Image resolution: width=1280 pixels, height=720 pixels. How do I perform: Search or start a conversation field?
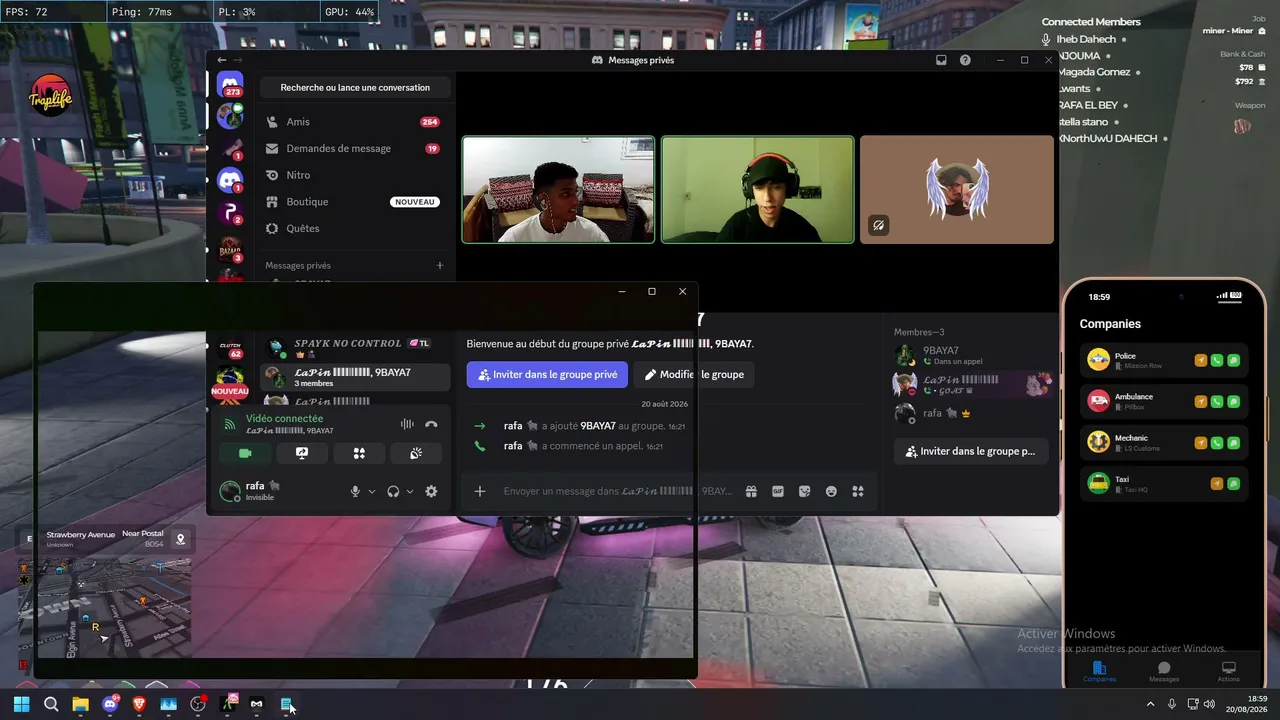pyautogui.click(x=355, y=87)
